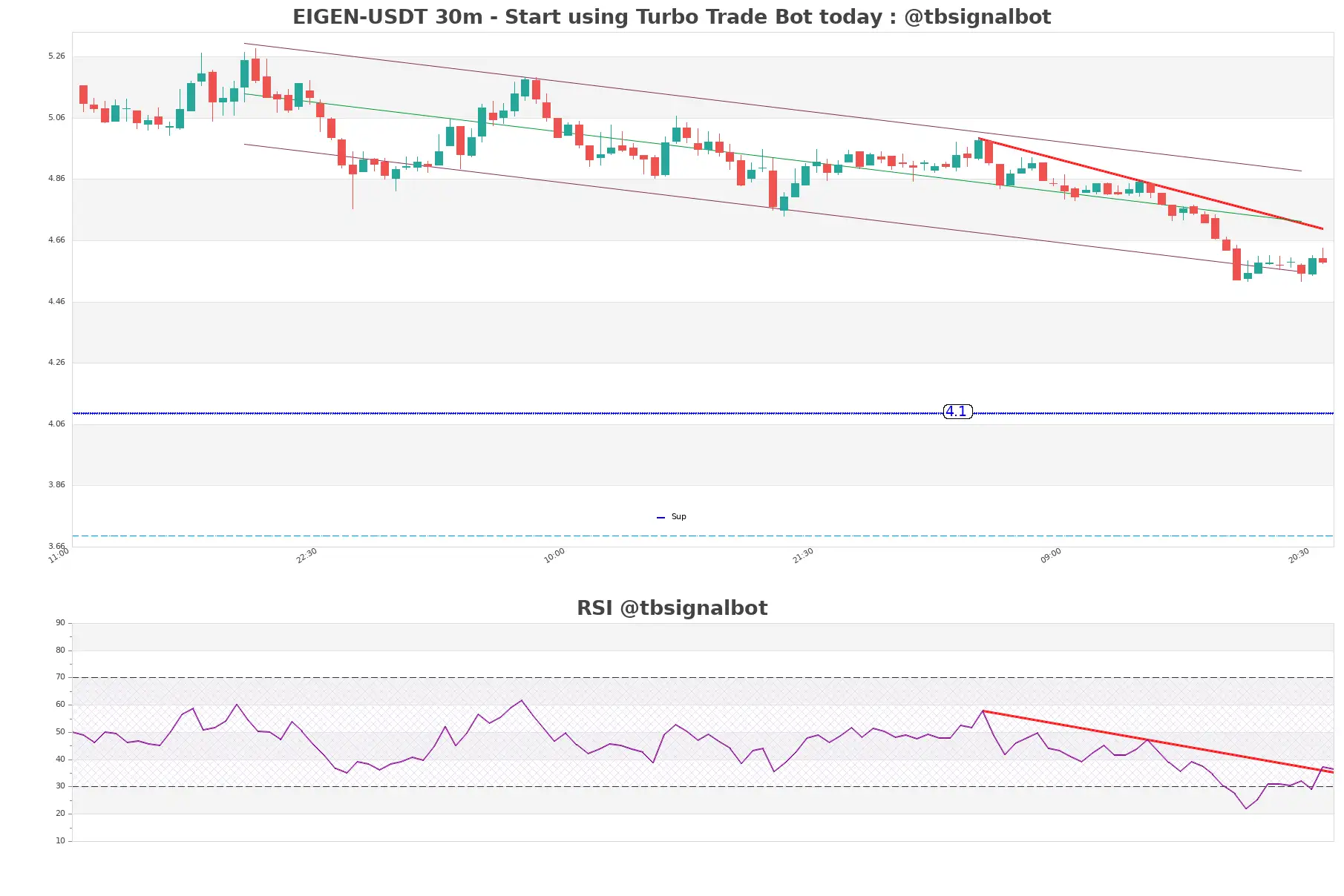The width and height of the screenshot is (1344, 896).
Task: Click the RSI 70 axis label
Action: 60,677
